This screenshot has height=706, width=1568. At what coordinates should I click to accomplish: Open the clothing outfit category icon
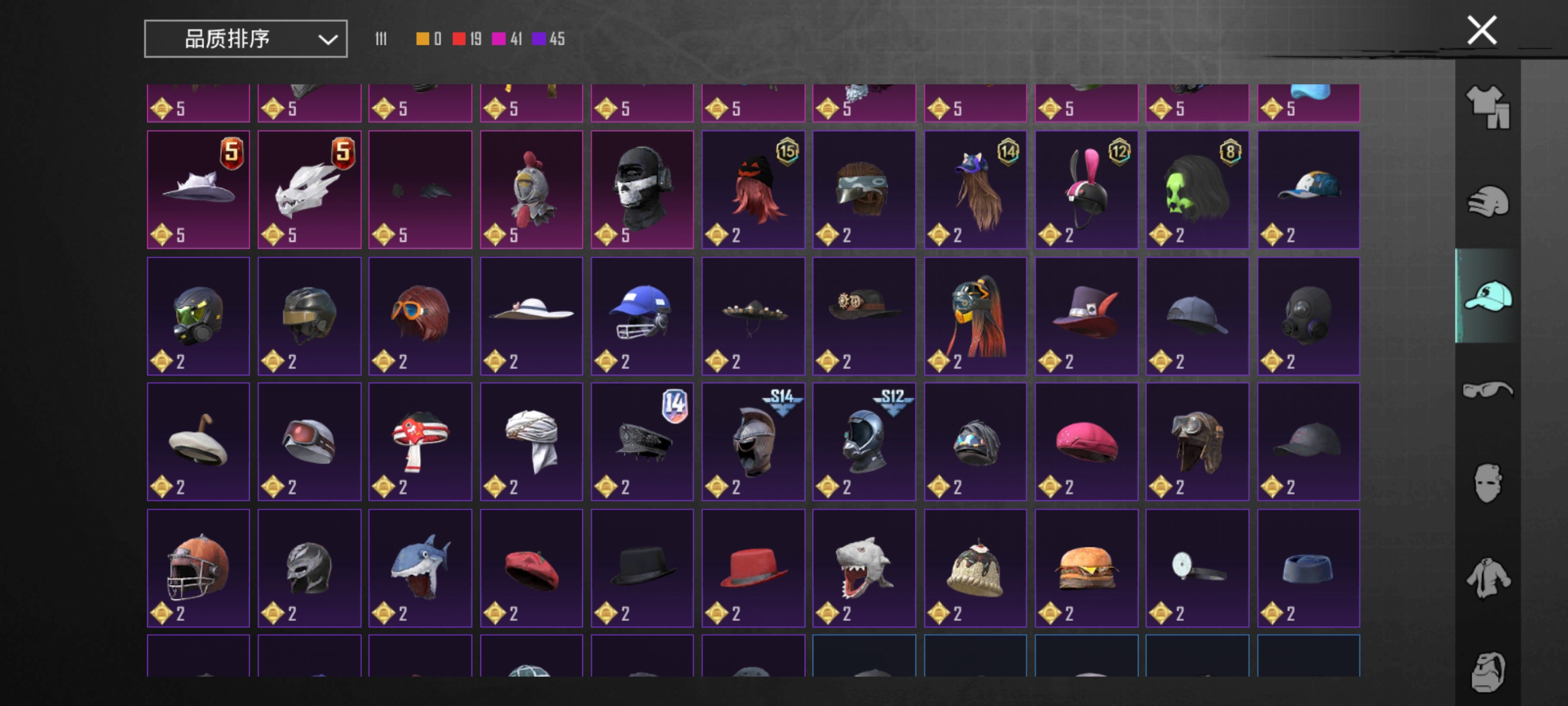click(1488, 106)
